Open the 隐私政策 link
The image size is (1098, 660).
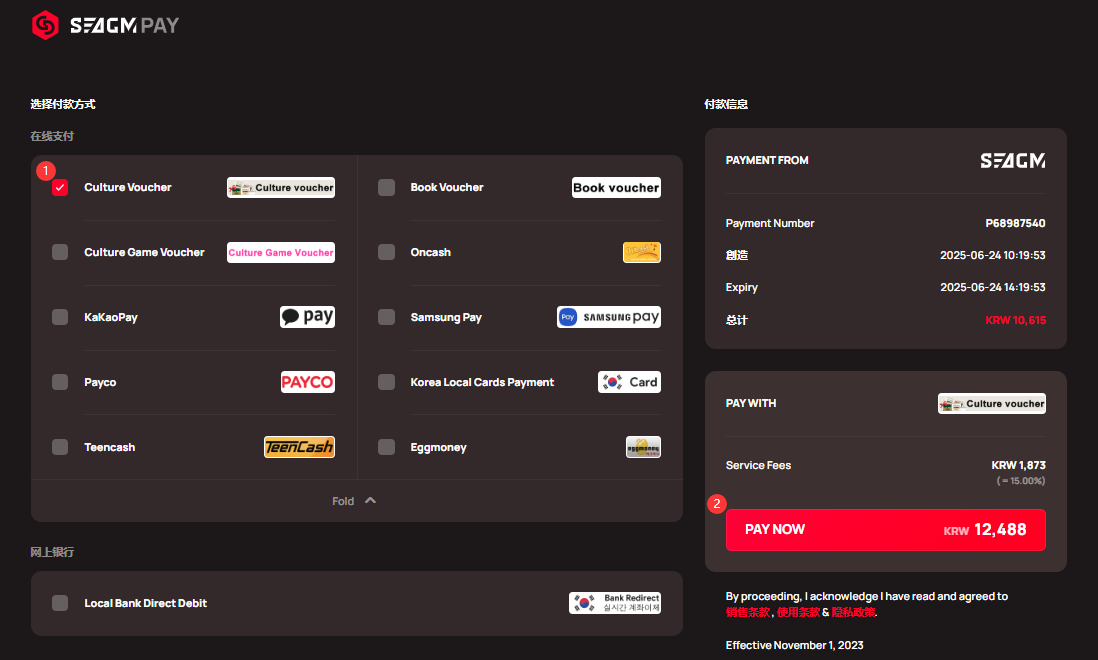(x=854, y=612)
